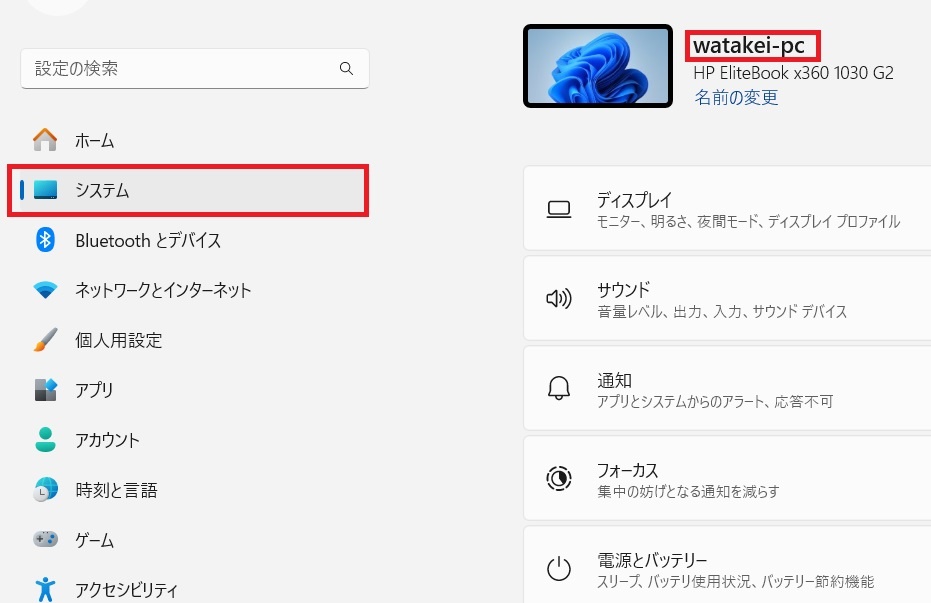Click 音量レベル、出力、入力 description text
Viewport: 931px width, 603px height.
click(x=722, y=312)
